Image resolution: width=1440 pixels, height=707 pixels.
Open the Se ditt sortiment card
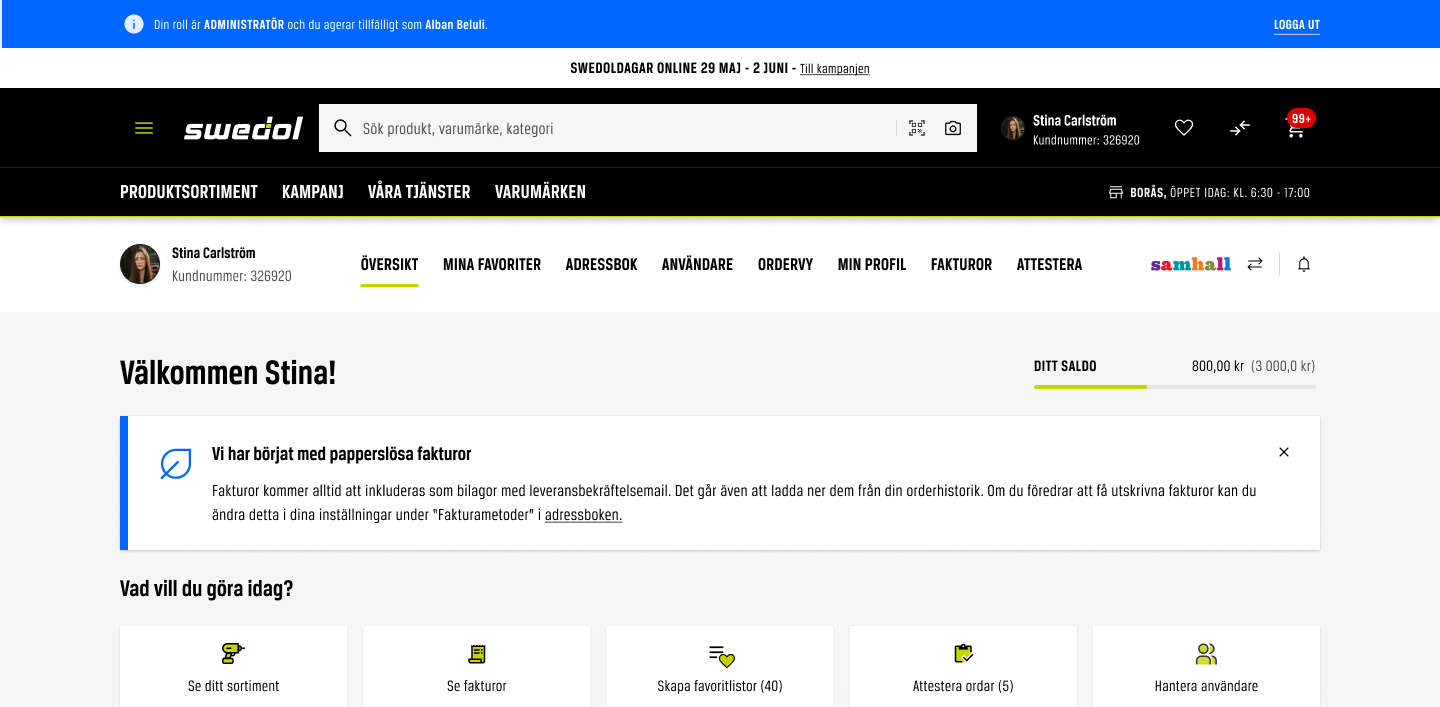point(233,667)
